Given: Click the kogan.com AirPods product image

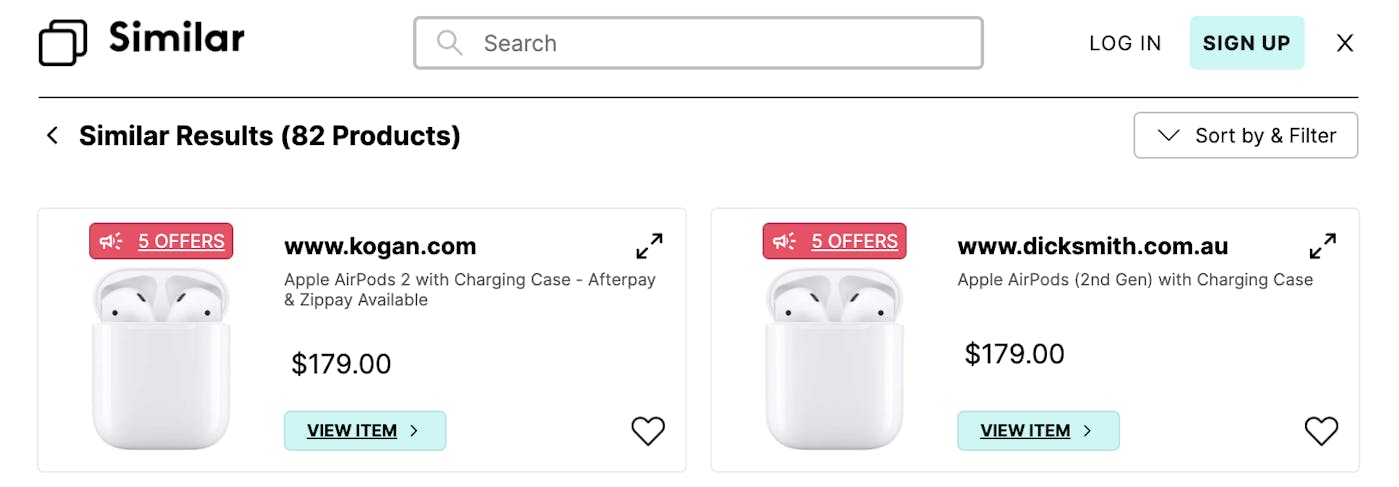Looking at the screenshot, I should coord(161,360).
